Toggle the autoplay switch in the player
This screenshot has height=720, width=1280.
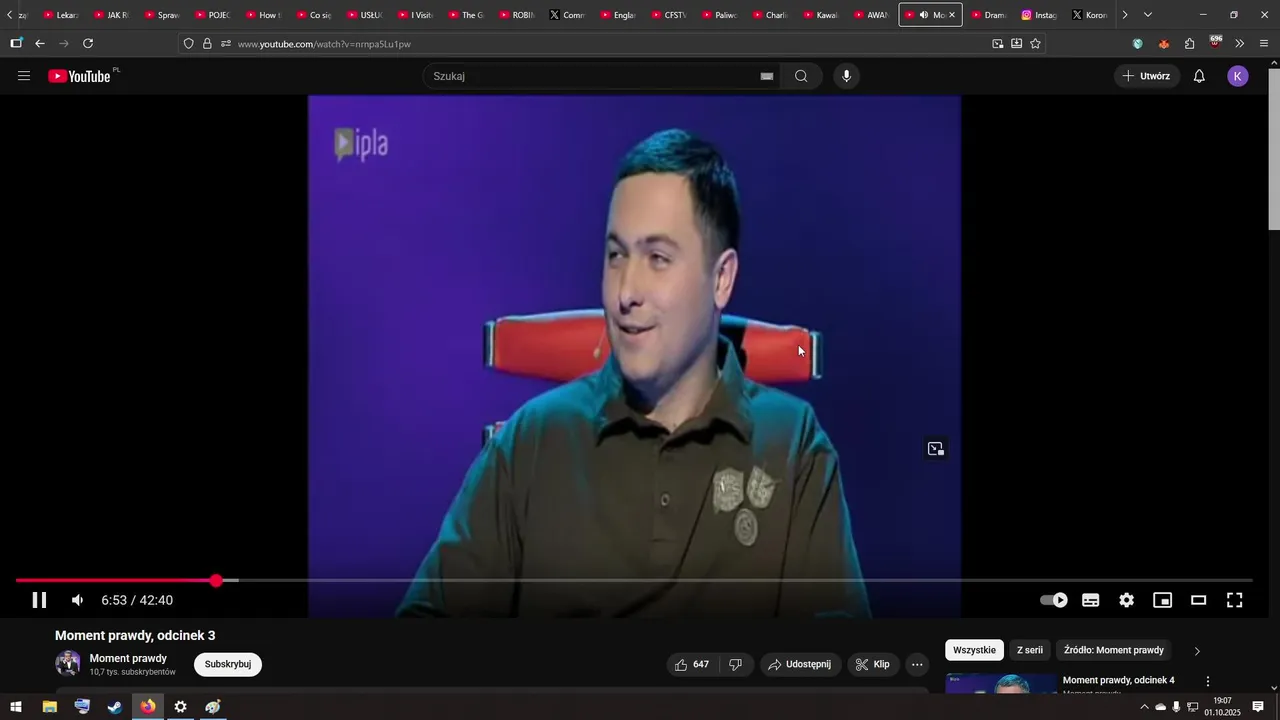click(x=1054, y=600)
